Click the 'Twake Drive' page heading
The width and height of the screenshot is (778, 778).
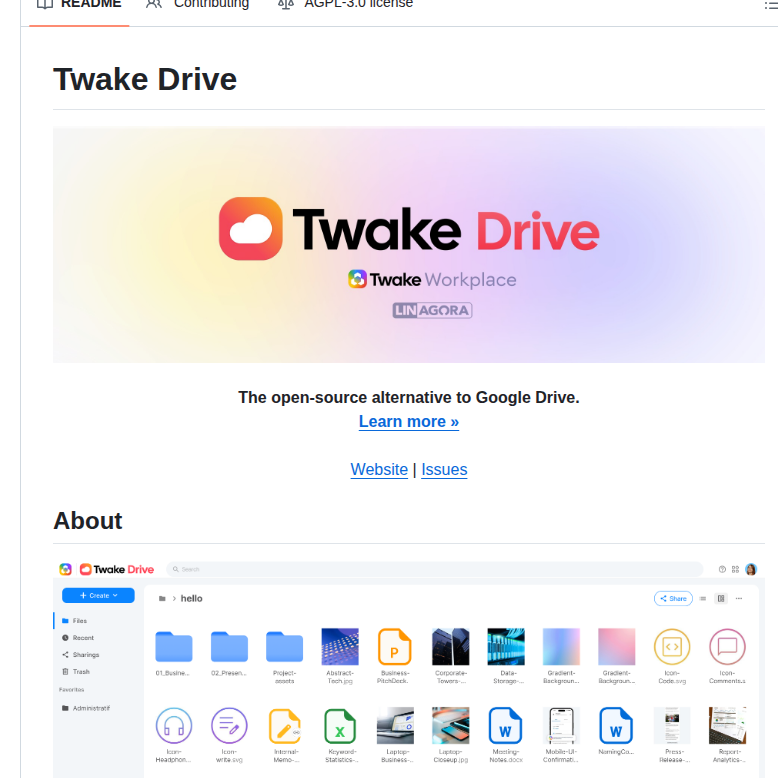pyautogui.click(x=145, y=79)
